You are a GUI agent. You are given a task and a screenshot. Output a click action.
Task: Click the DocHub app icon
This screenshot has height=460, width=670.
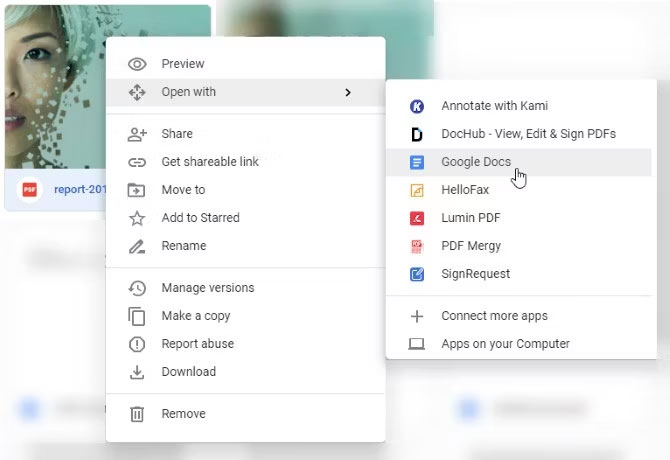tap(417, 134)
